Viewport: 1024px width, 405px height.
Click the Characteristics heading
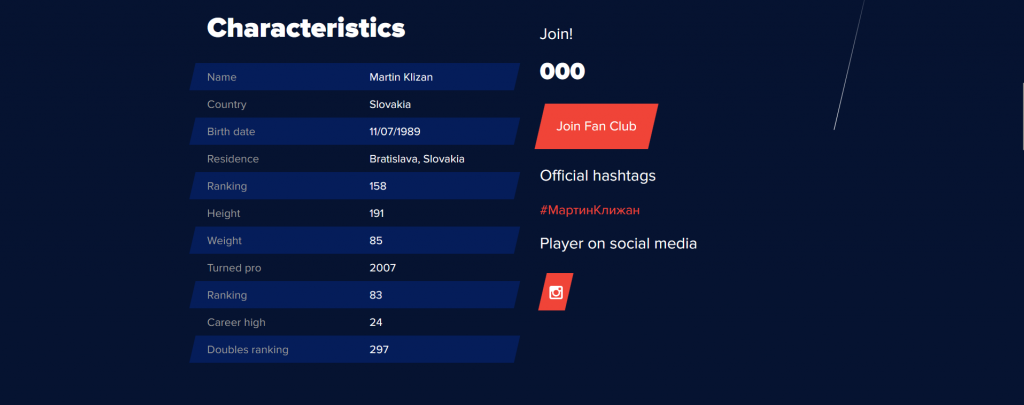point(306,28)
